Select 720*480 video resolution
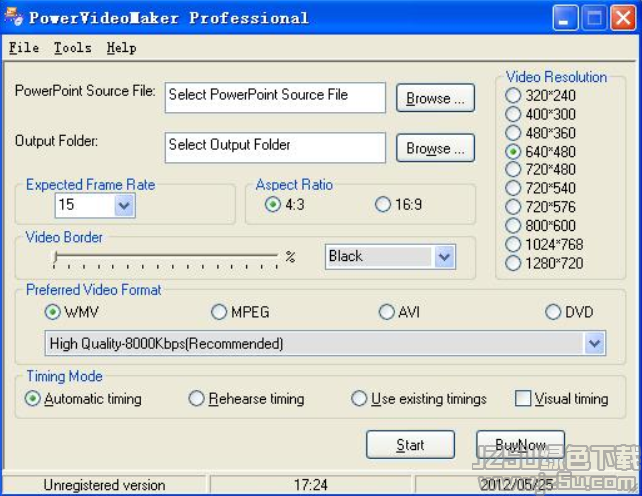Image resolution: width=642 pixels, height=496 pixels. click(x=540, y=169)
